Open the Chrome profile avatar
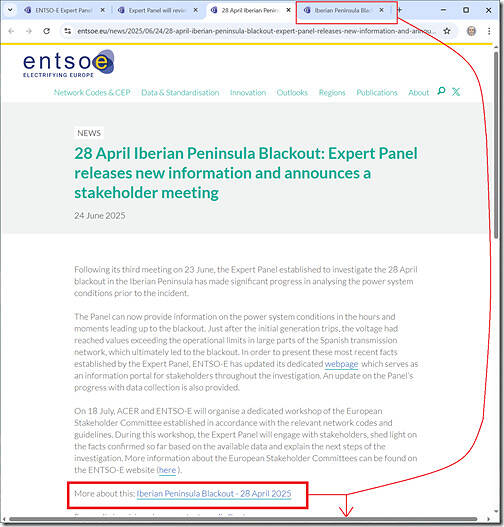 click(x=471, y=31)
